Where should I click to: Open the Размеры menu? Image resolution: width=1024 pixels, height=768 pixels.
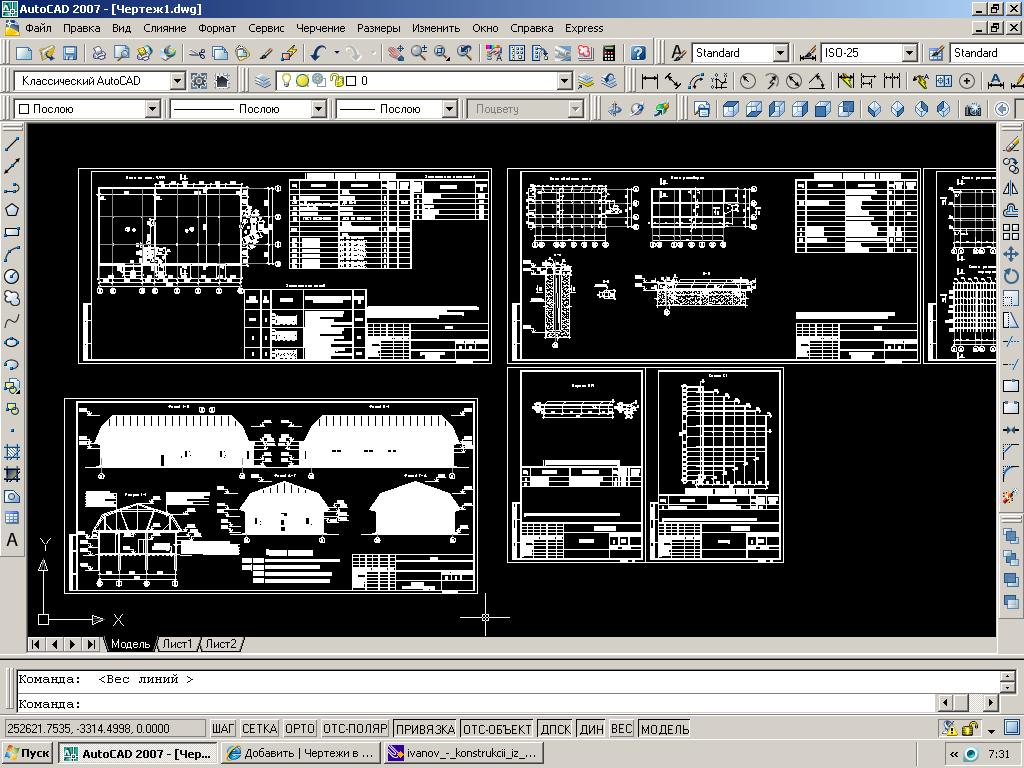(x=379, y=28)
